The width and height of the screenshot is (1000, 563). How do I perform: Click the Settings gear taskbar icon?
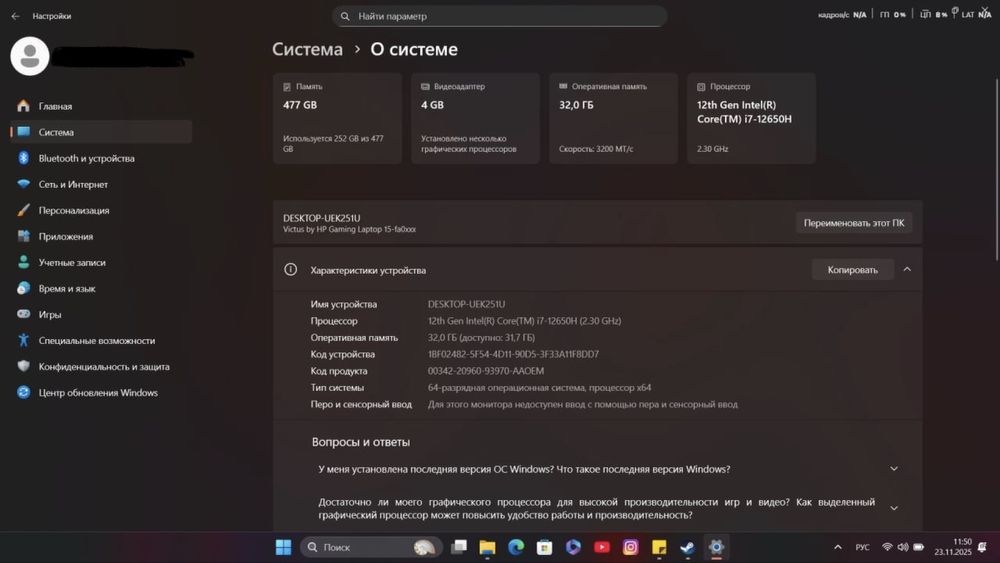[716, 547]
